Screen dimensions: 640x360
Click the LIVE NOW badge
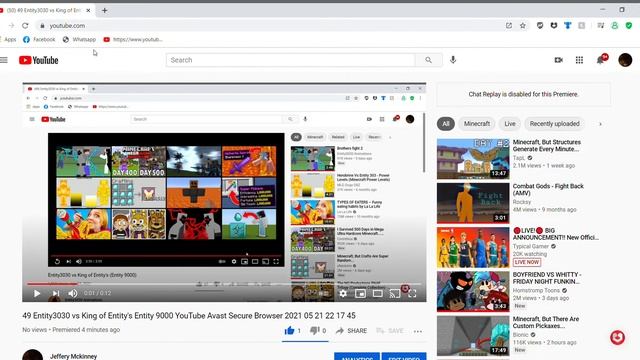(527, 262)
